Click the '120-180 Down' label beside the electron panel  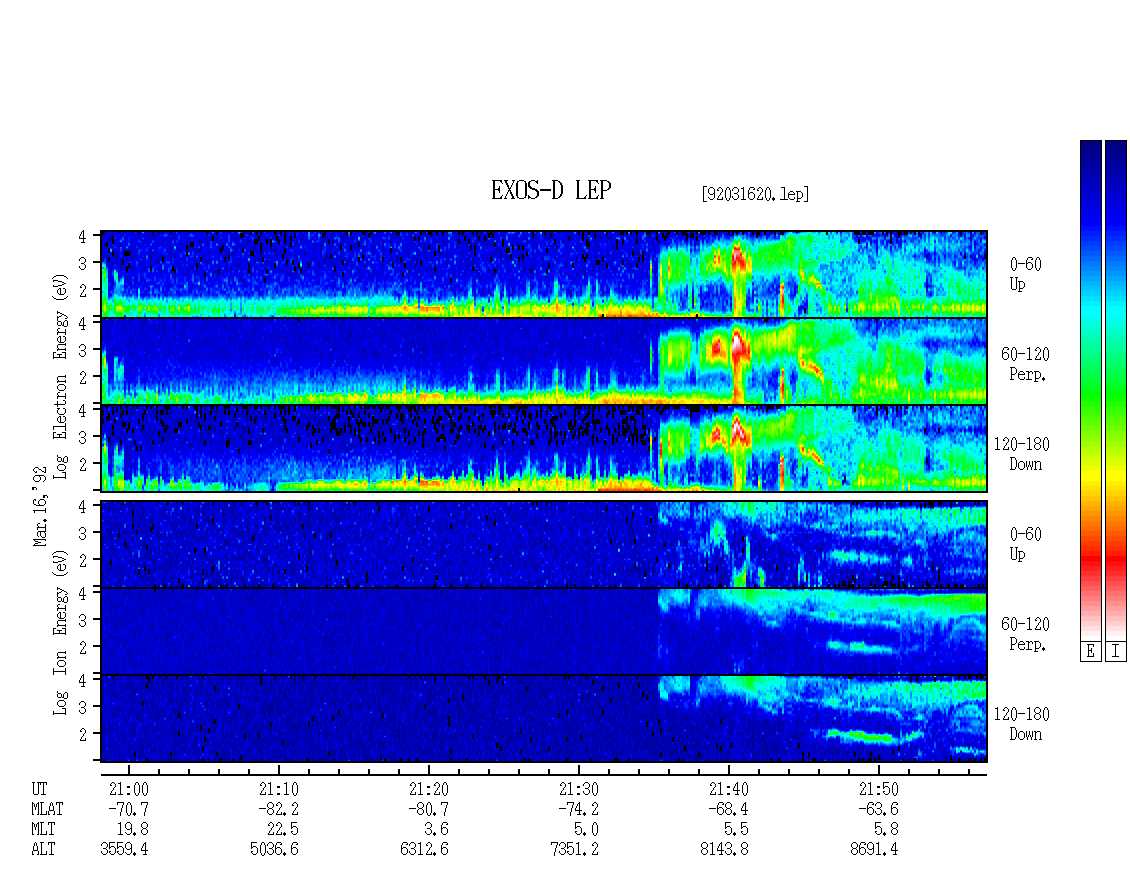pos(1021,454)
